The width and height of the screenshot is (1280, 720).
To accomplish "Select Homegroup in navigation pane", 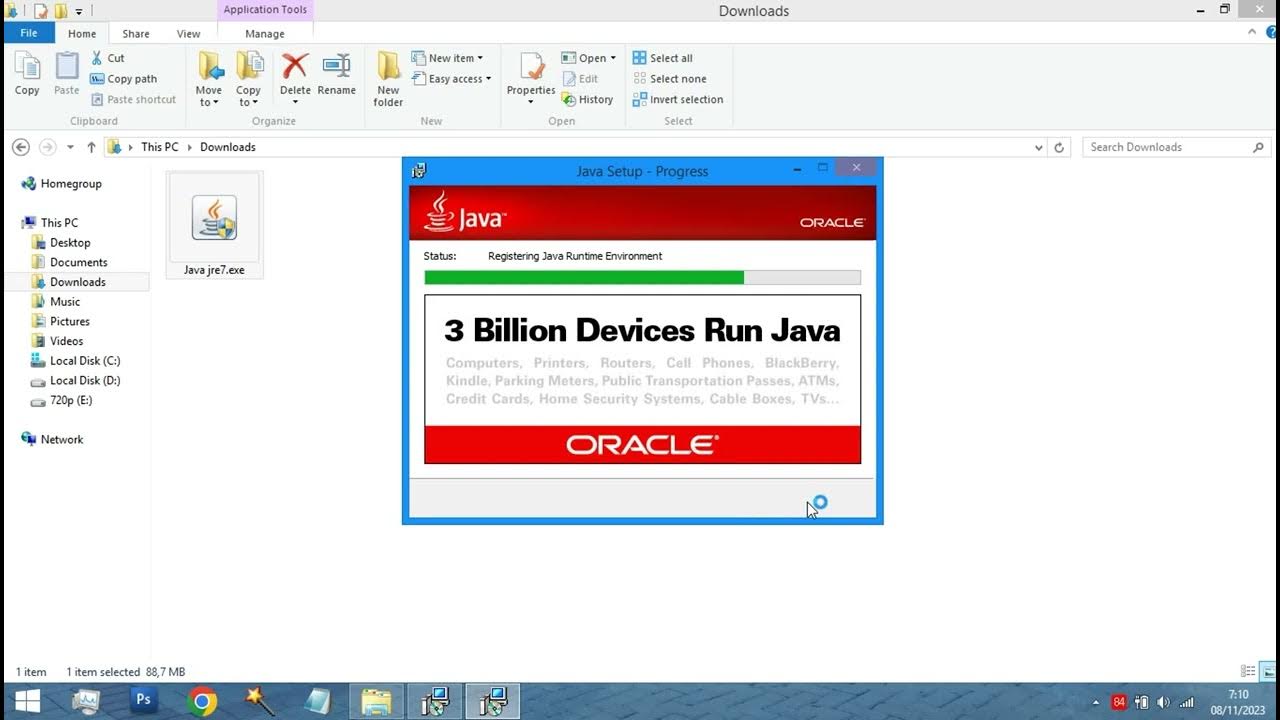I will (x=61, y=184).
